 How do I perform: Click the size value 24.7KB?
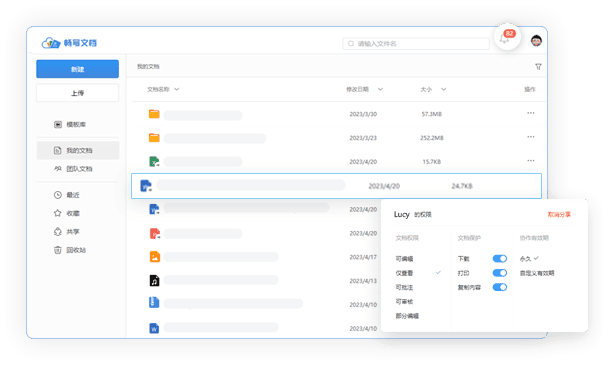pos(462,186)
